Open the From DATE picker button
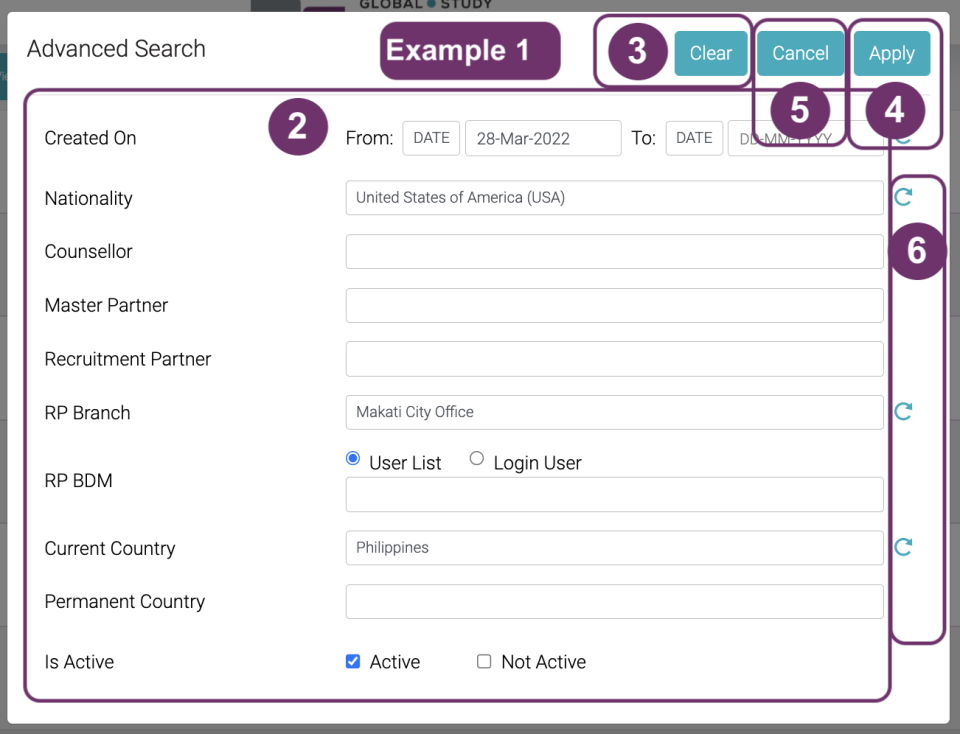 point(431,139)
